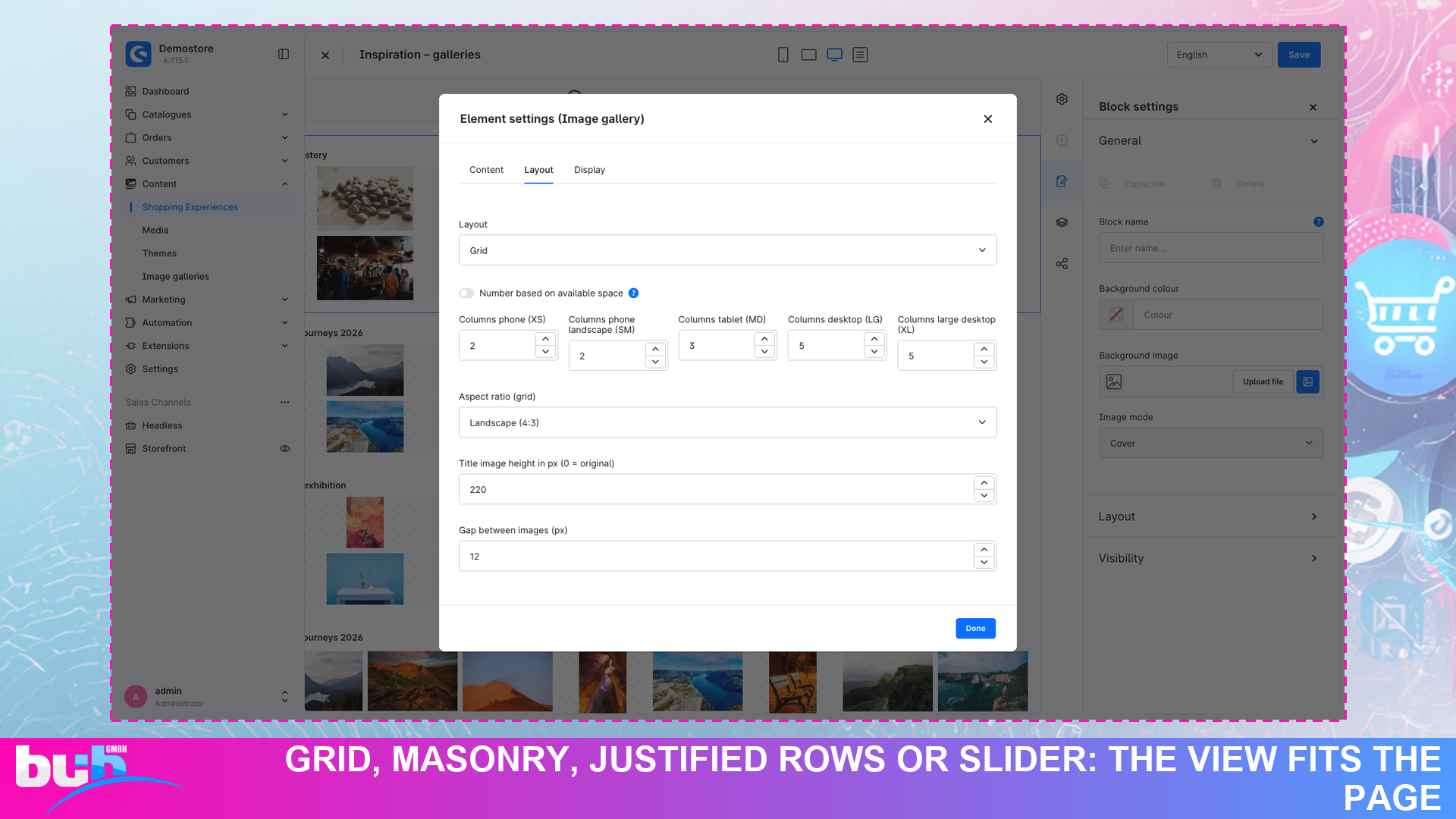The height and width of the screenshot is (819, 1456).
Task: Collapse the sidebar with the panel icon
Action: (284, 54)
